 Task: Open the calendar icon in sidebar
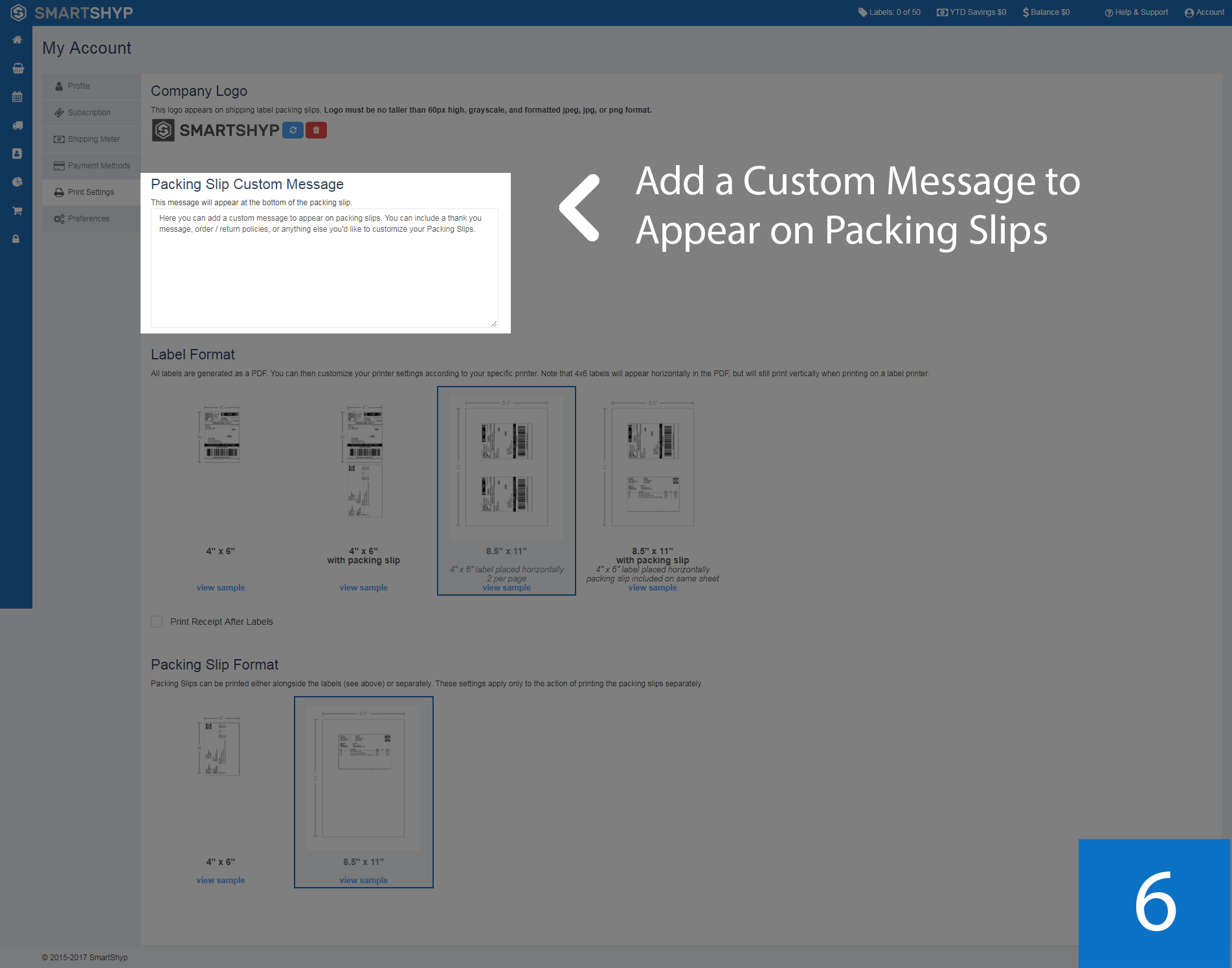pos(17,97)
